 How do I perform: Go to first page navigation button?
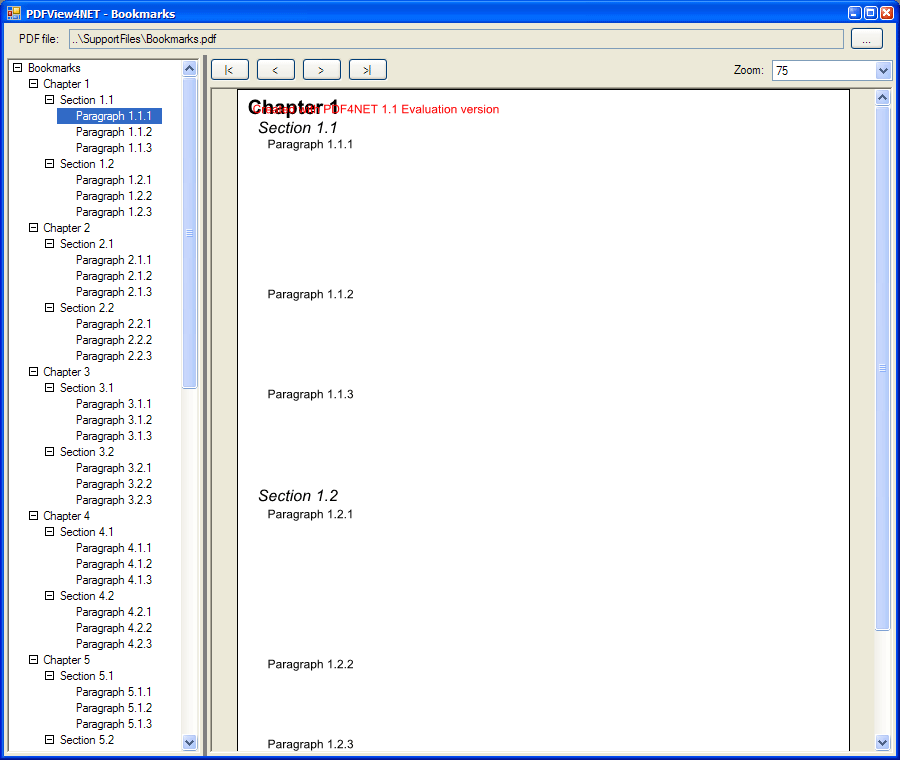click(229, 70)
